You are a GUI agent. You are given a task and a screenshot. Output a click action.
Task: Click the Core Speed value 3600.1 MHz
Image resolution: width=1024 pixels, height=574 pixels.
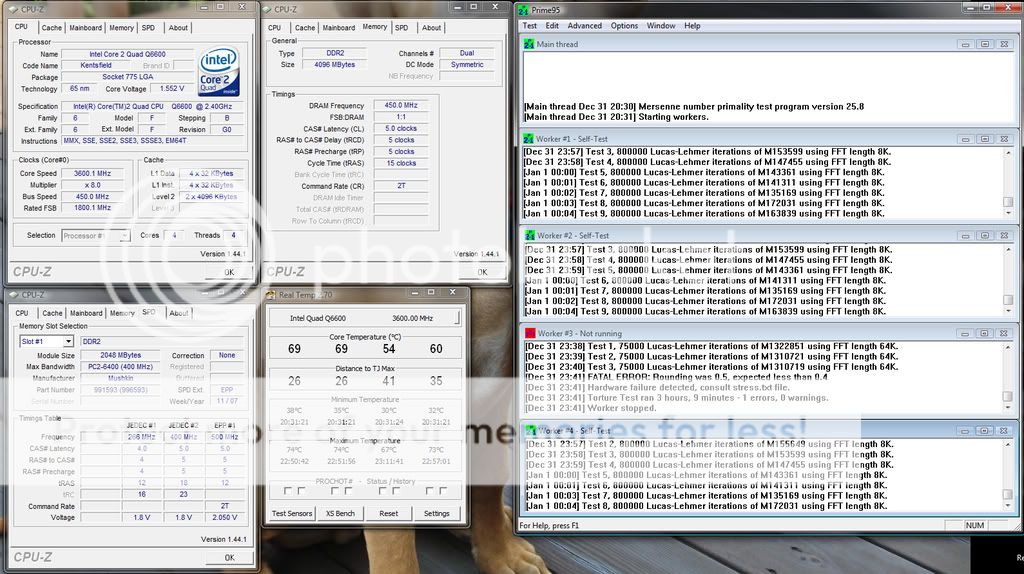pos(92,174)
